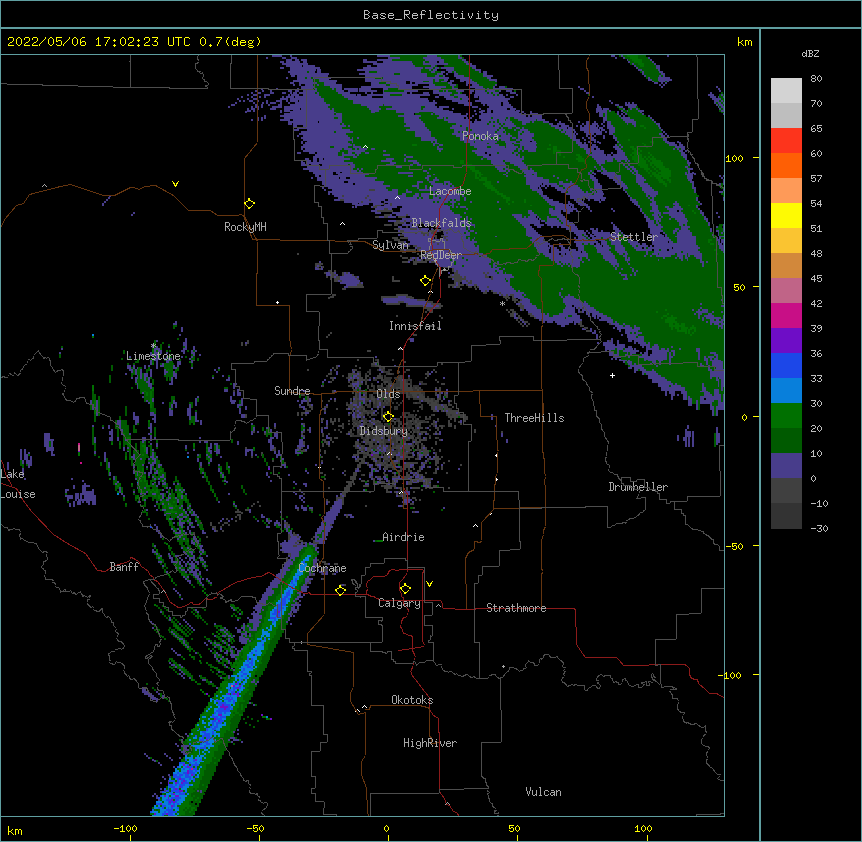
Task: Click the Innisfail city label
Action: 415,326
